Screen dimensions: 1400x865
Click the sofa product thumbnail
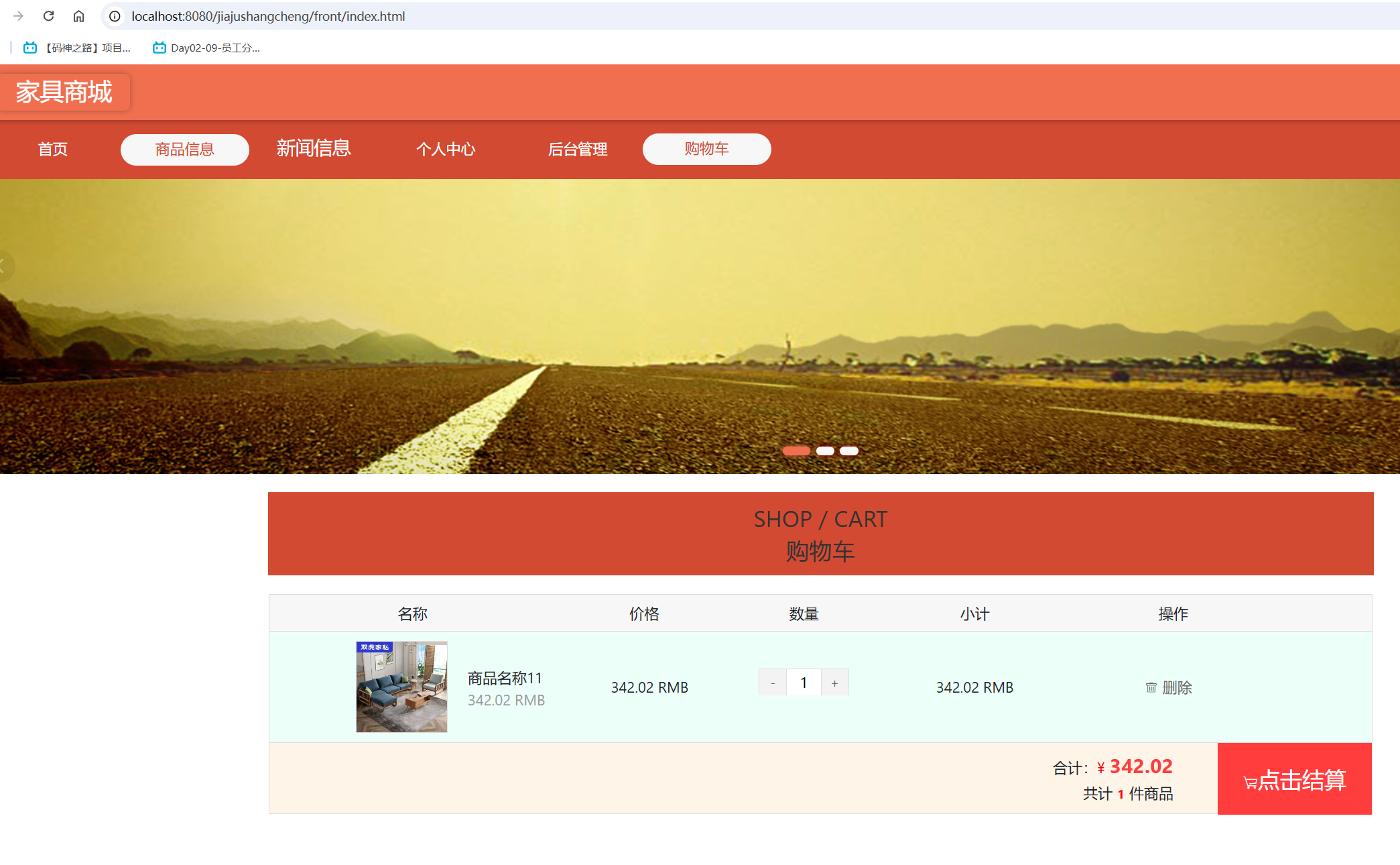tap(401, 687)
